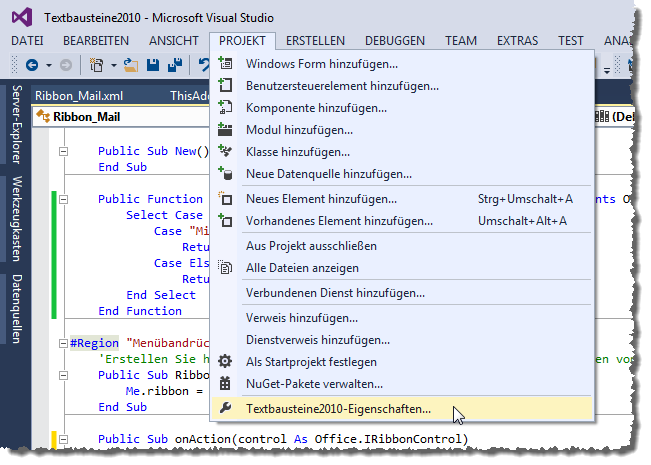Click 'Textbausteine2010-Eigenschaften...' menu item
Screen dimensions: 651x465
tap(338, 408)
